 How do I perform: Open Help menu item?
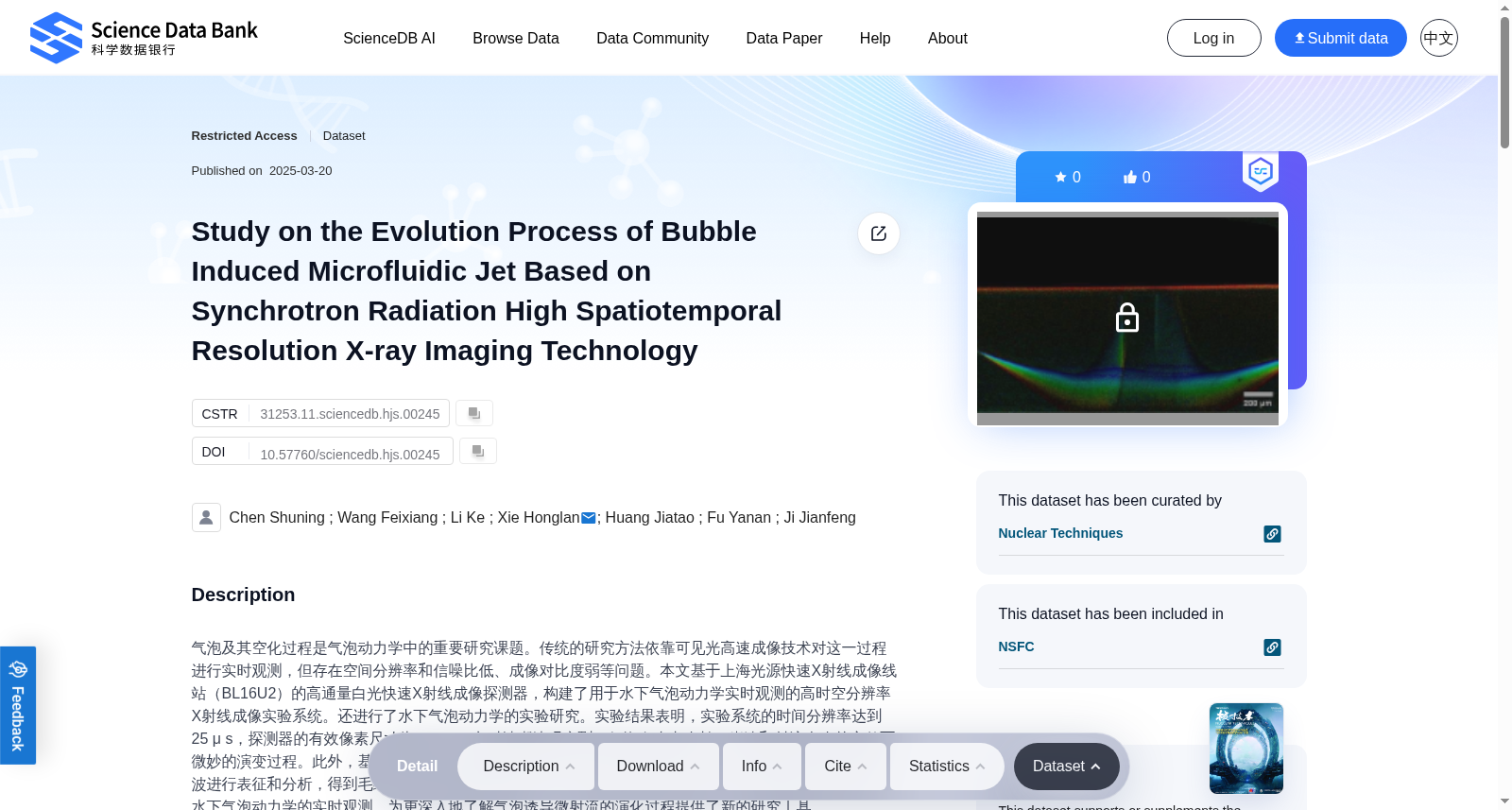click(x=875, y=38)
